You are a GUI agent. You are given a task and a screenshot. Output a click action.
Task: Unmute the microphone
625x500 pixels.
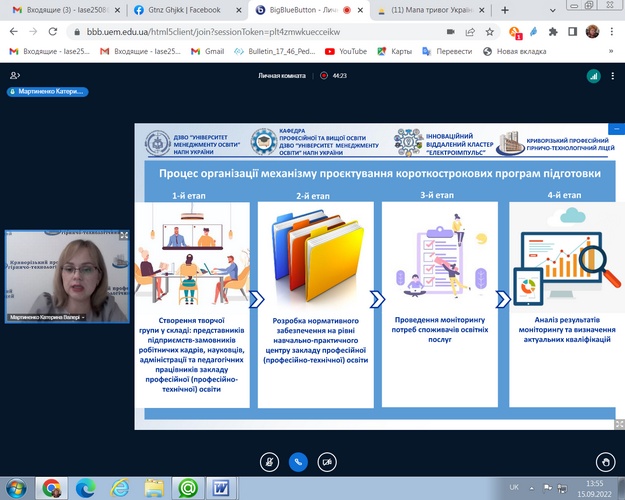(268, 462)
